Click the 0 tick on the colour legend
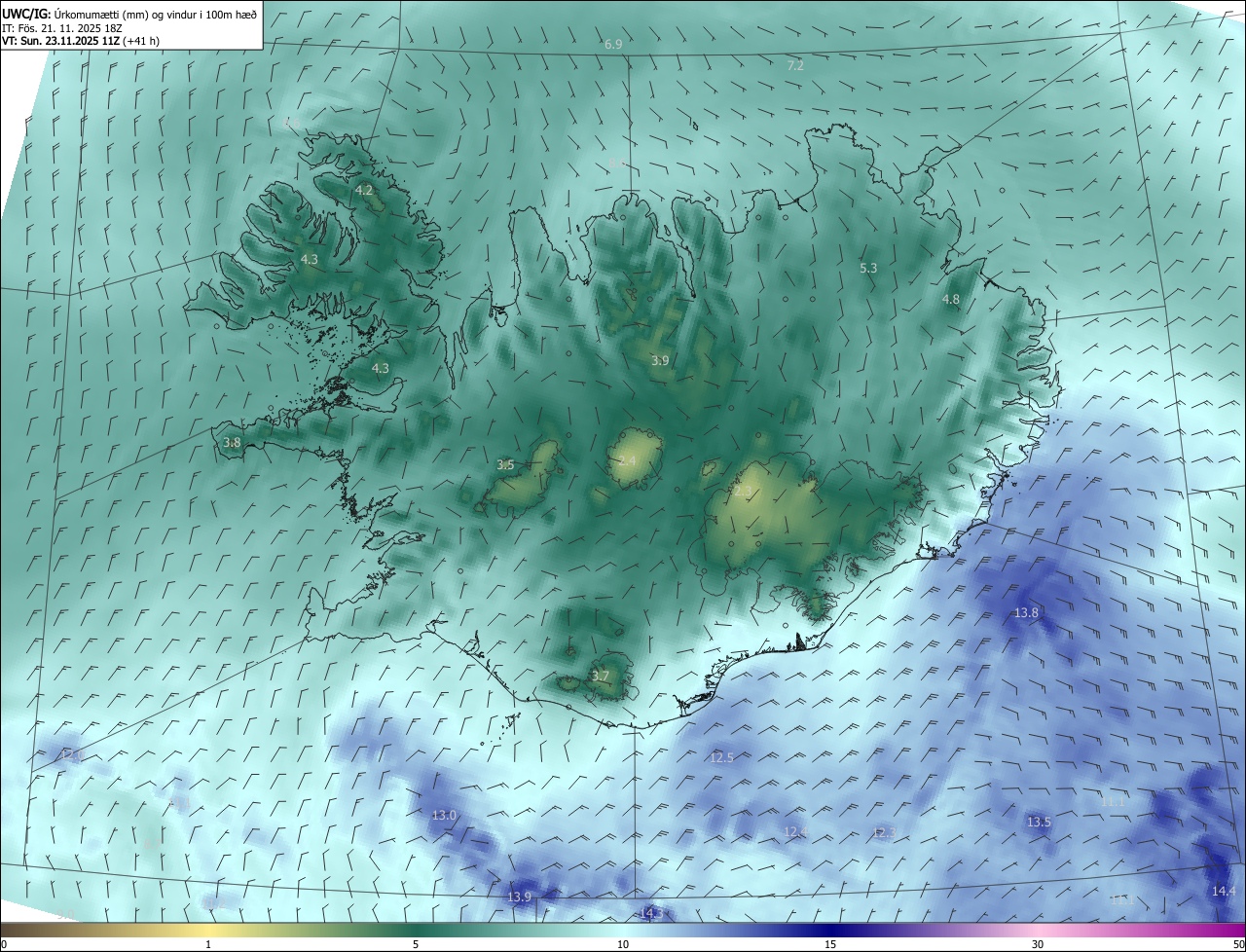 point(4,944)
